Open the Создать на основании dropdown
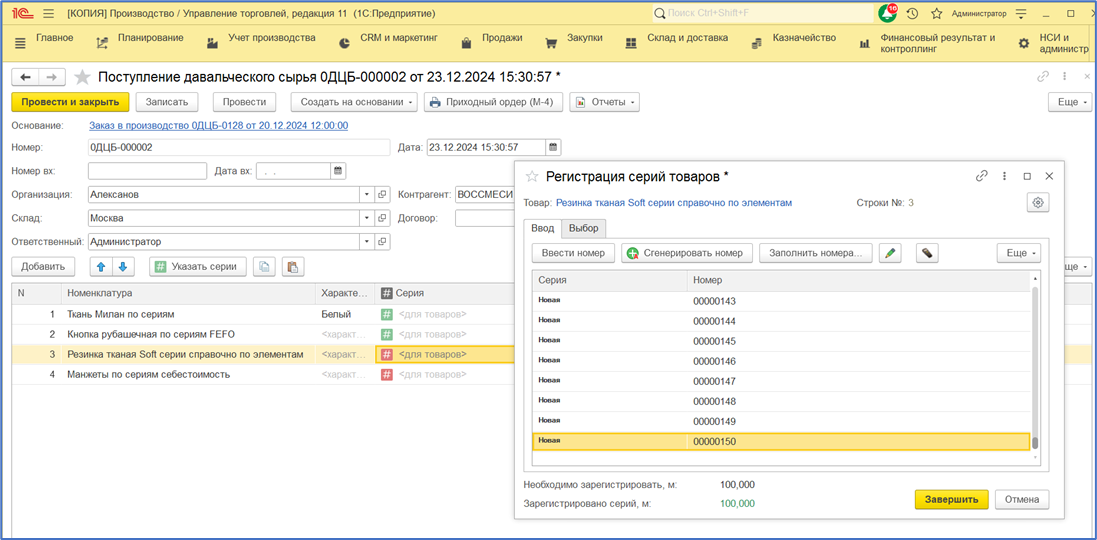 [x=354, y=102]
